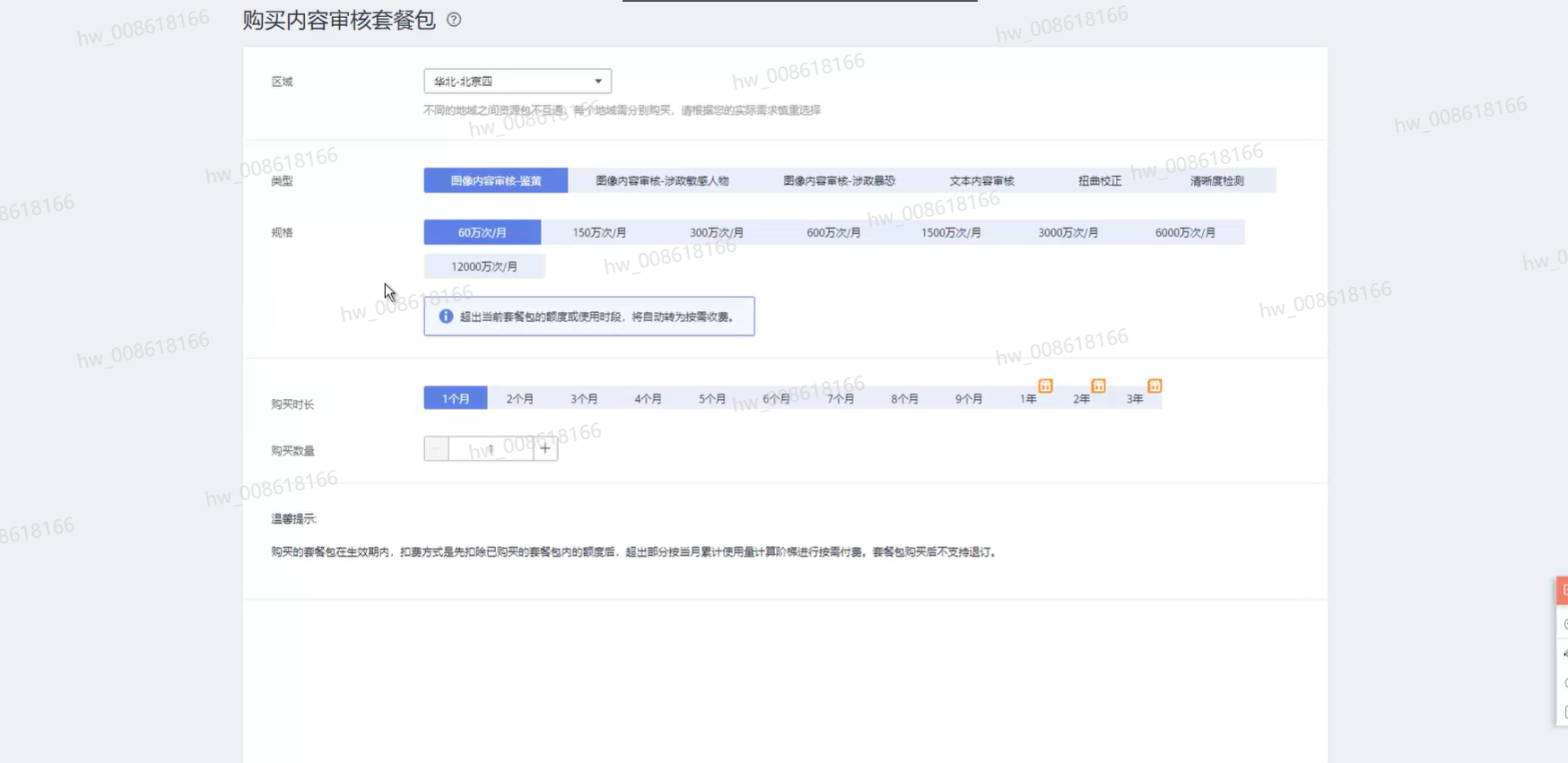Increase purchase quantity with the plus button
1568x763 pixels.
click(545, 448)
